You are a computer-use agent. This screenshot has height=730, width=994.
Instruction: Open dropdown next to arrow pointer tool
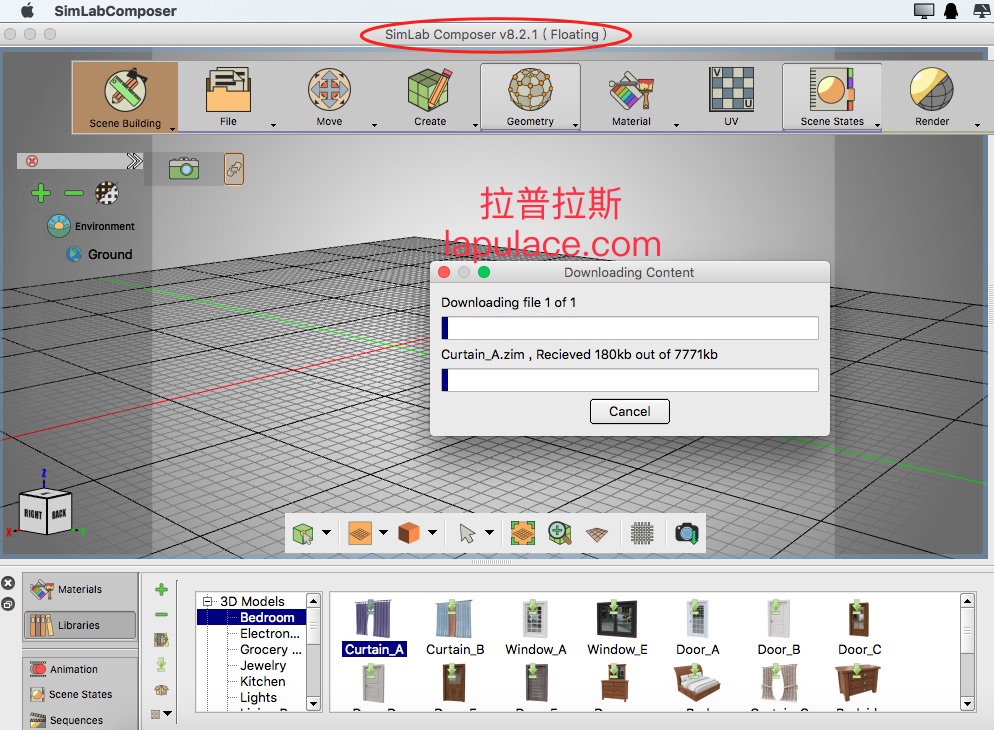coord(489,532)
